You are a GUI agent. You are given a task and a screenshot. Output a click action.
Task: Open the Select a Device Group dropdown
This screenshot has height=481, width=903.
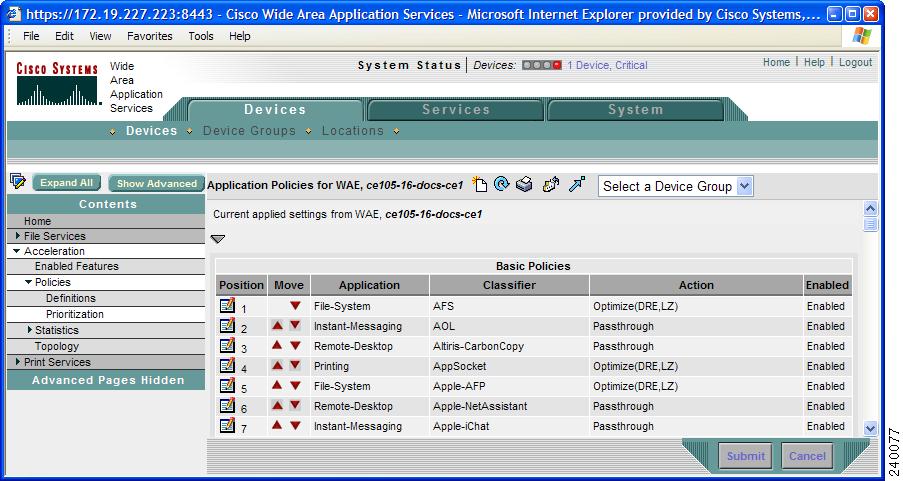pyautogui.click(x=676, y=186)
